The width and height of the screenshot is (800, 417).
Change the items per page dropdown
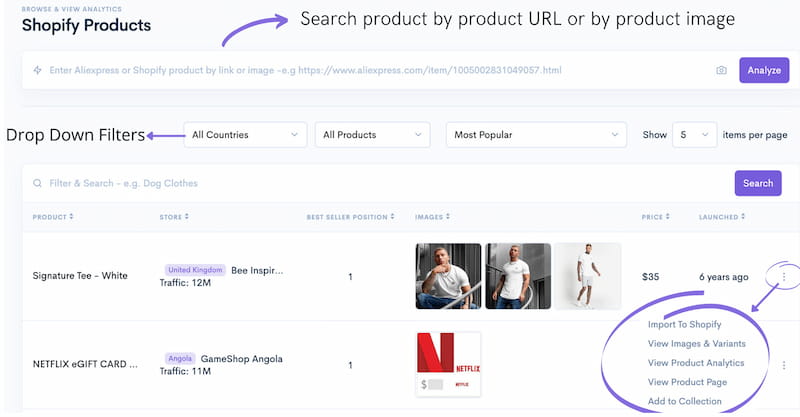pyautogui.click(x=694, y=135)
